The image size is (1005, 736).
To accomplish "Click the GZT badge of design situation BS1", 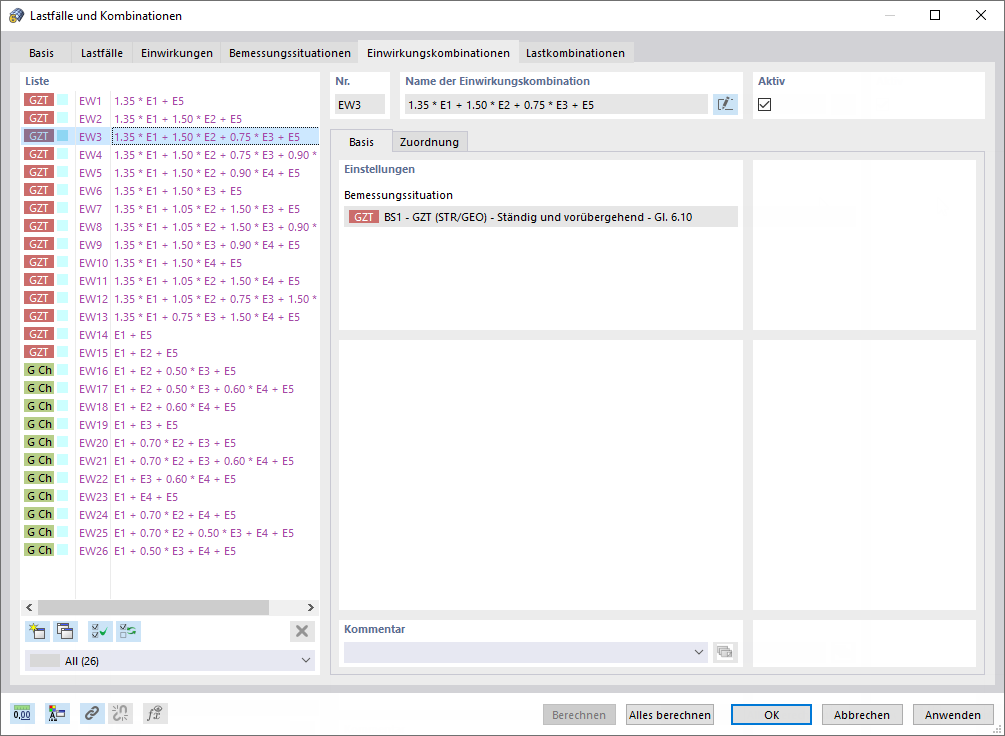I will pos(363,217).
